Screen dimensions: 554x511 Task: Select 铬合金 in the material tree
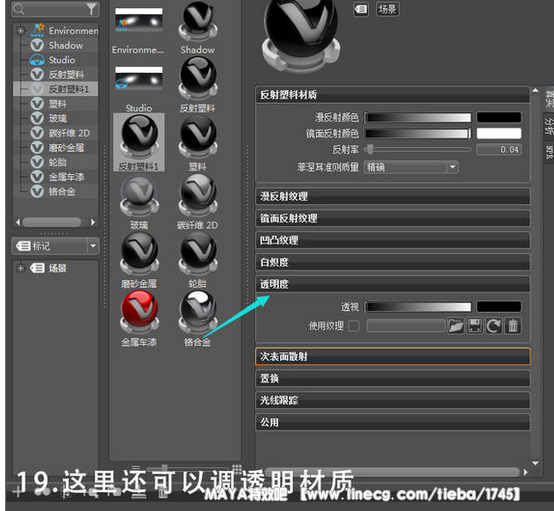click(61, 192)
